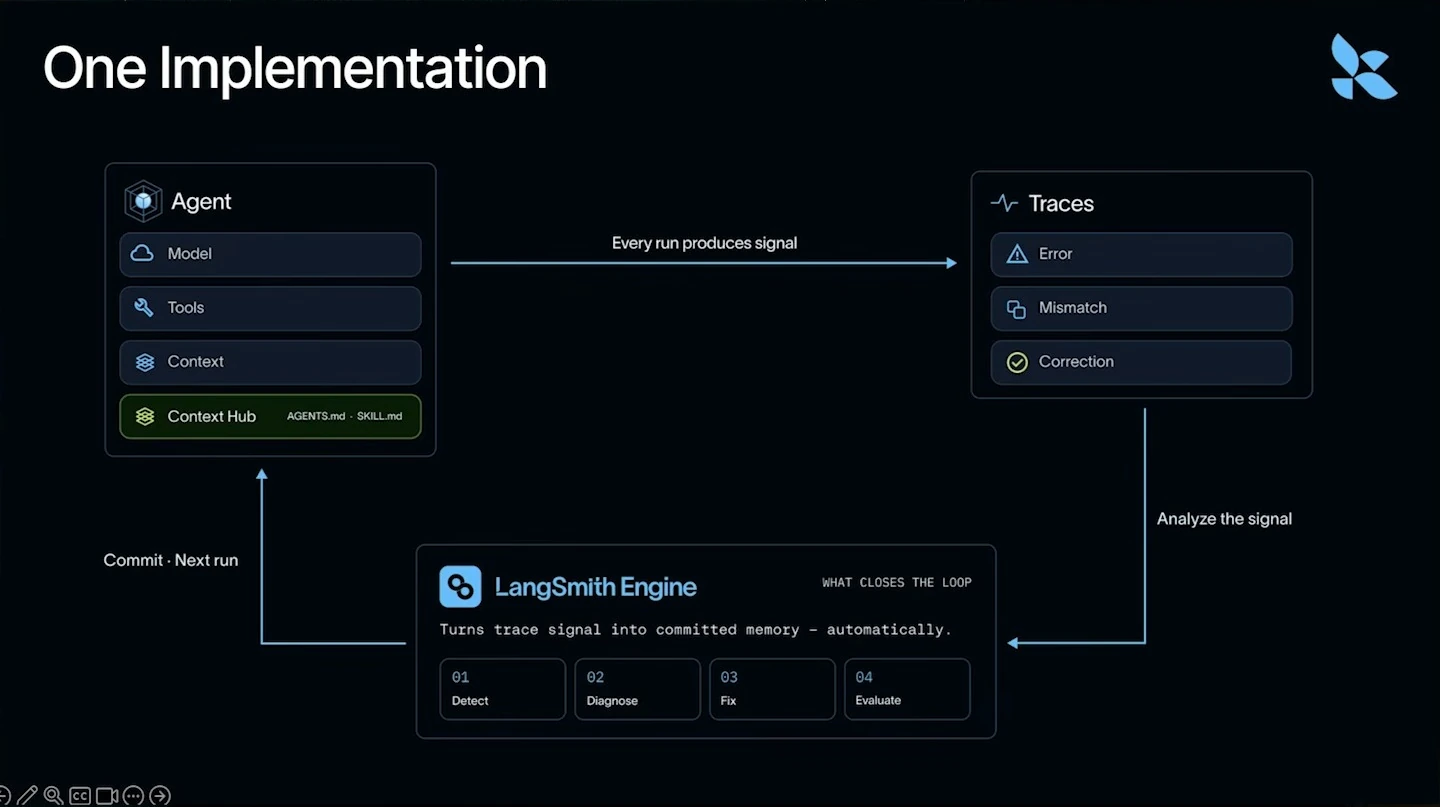Click "WHAT CLOSES THE LOOP" text
1440x807 pixels.
[x=897, y=582]
